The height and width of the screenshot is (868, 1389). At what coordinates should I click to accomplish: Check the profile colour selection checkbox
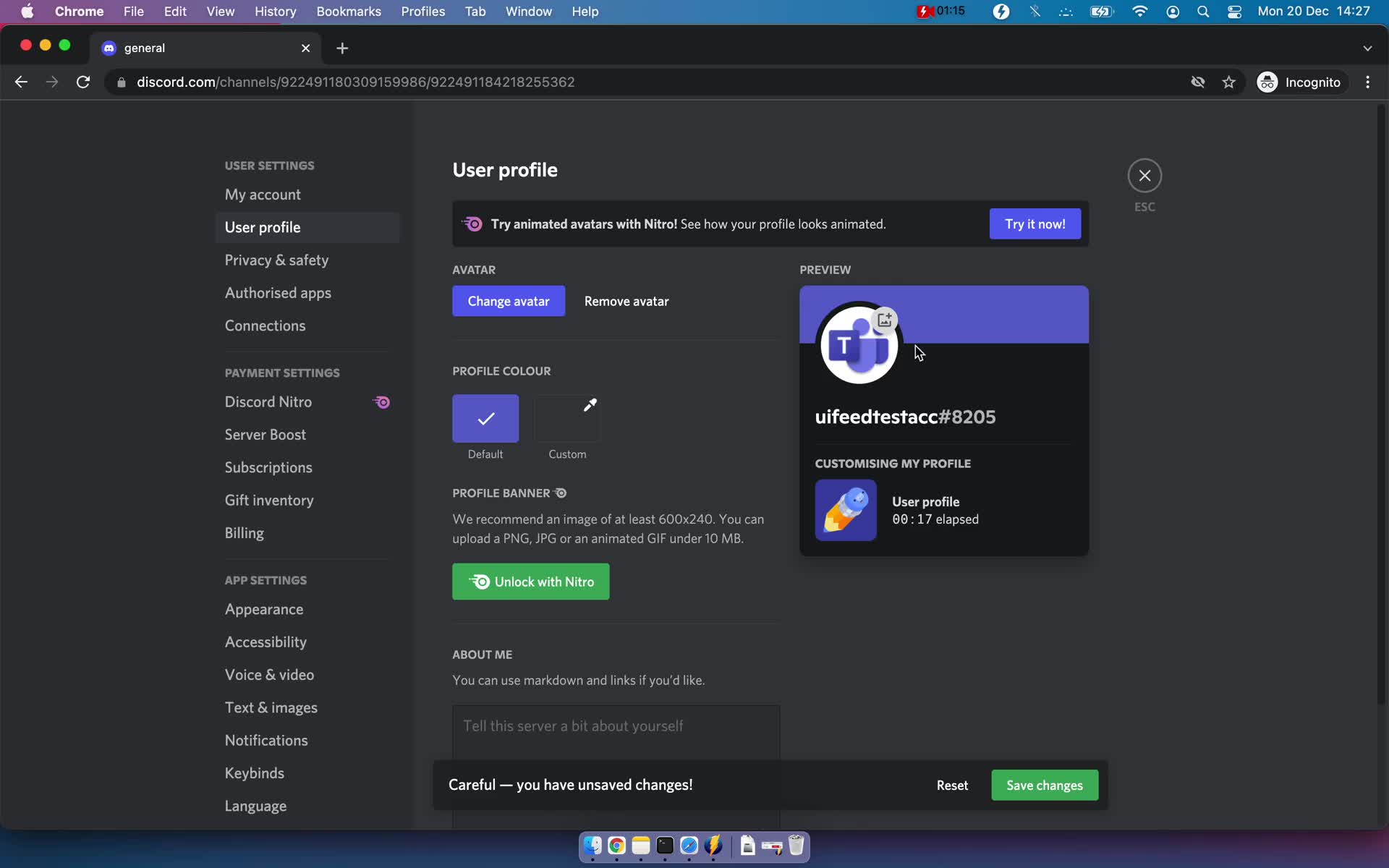pos(486,417)
